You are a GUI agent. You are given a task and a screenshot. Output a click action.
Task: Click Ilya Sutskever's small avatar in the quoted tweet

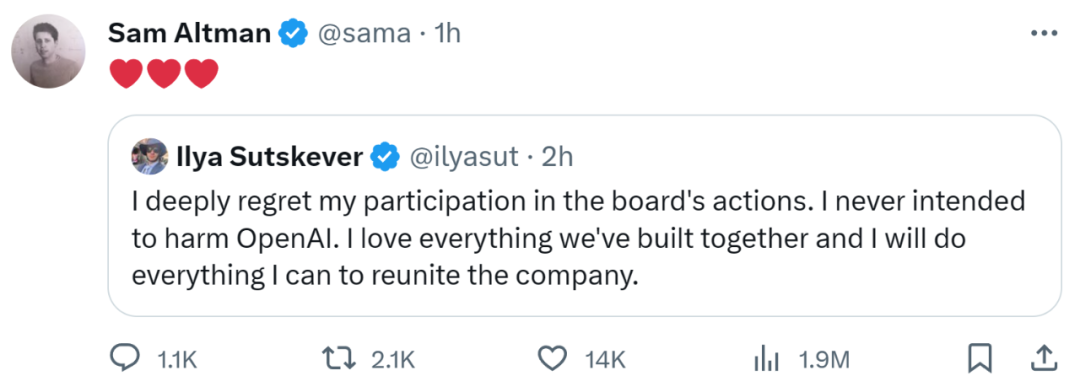[x=149, y=156]
